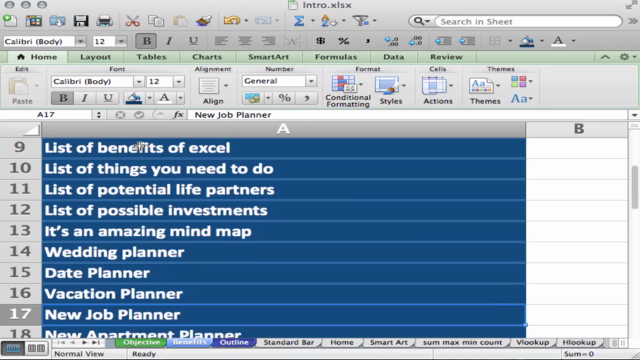640x360 pixels.
Task: Apply fill color in top formatting bar
Action: (527, 41)
